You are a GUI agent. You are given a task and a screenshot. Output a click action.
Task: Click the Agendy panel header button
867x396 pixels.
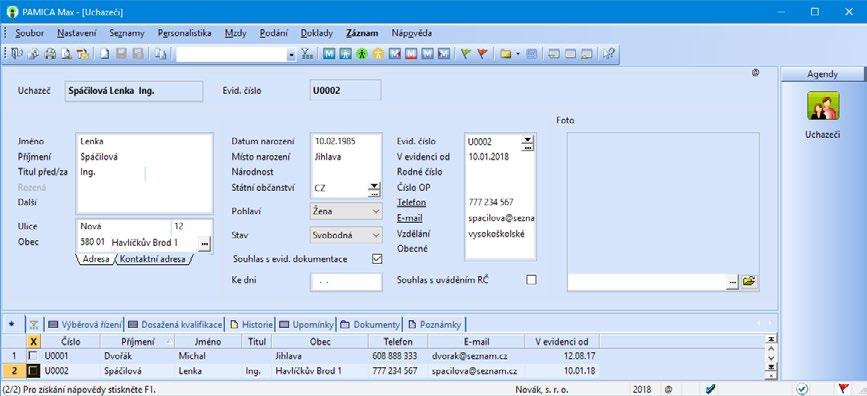pos(822,74)
